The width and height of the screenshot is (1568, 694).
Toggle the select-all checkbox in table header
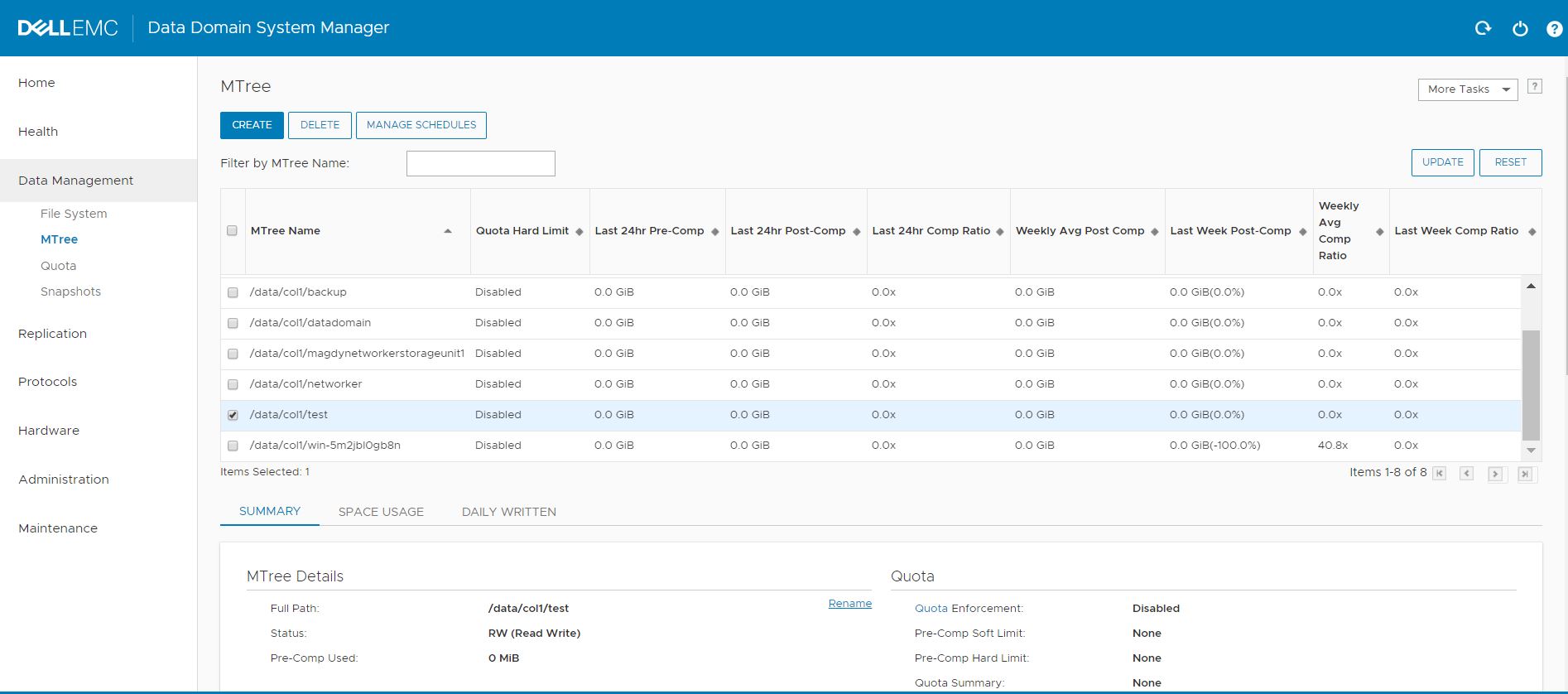(x=232, y=231)
